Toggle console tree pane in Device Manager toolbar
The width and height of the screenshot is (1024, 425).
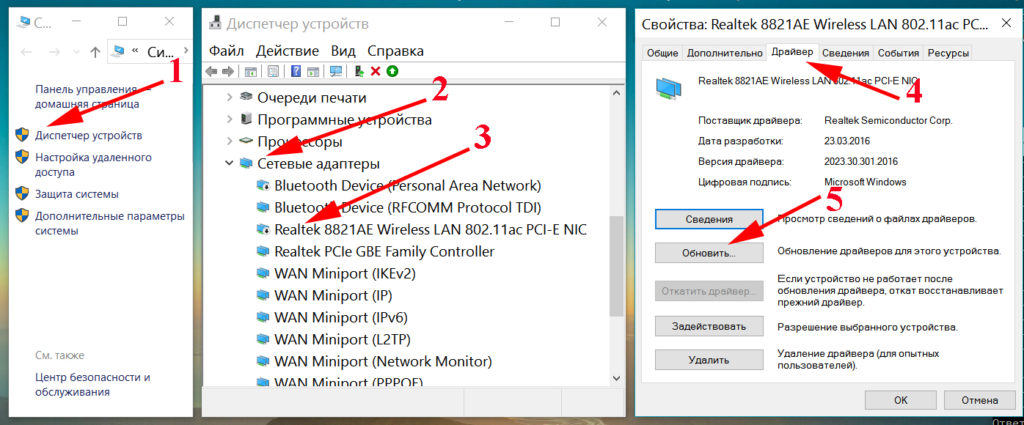pos(250,71)
